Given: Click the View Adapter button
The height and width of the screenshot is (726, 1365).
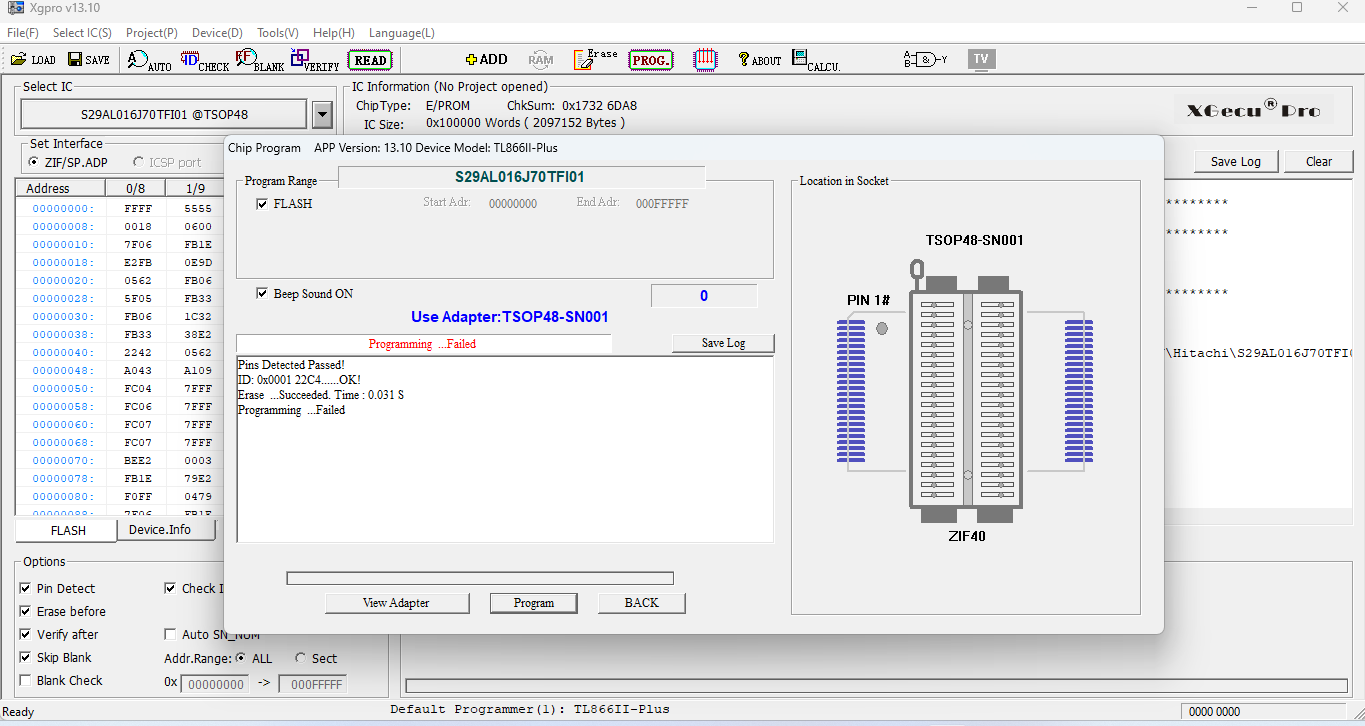Looking at the screenshot, I should click(x=396, y=603).
